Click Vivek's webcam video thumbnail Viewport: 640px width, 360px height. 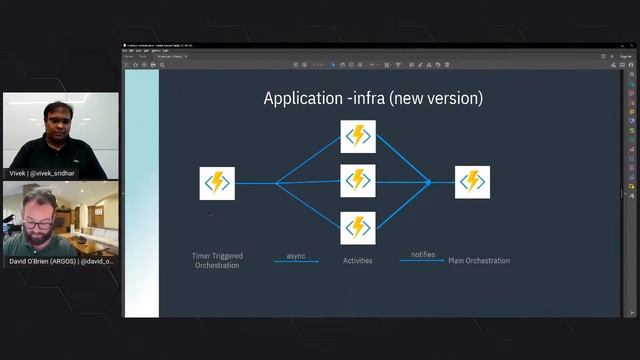61,136
